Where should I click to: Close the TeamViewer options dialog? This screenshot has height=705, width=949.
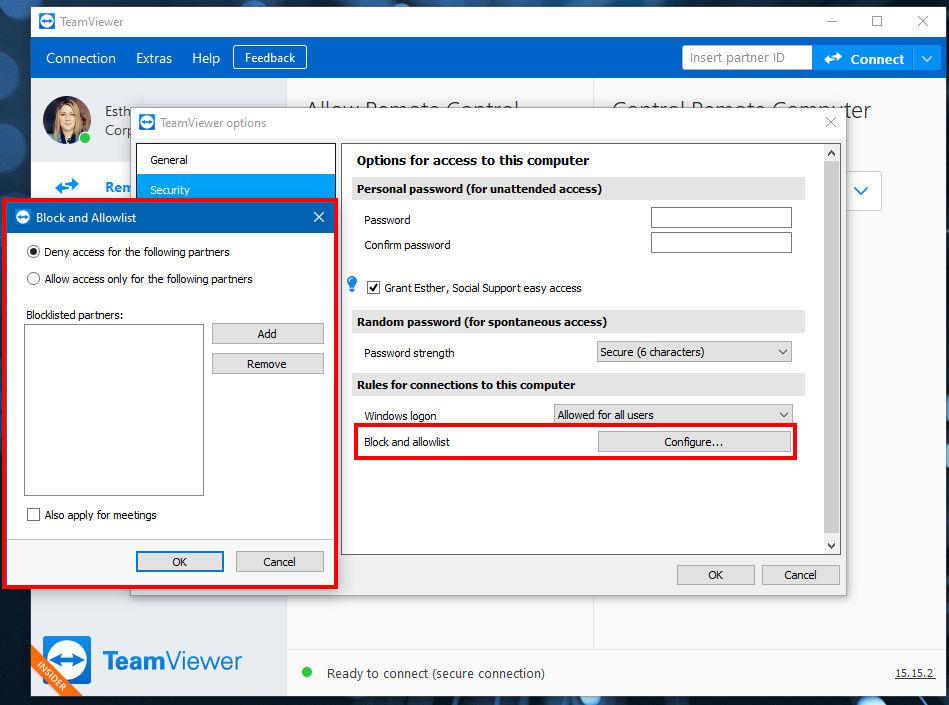[830, 122]
